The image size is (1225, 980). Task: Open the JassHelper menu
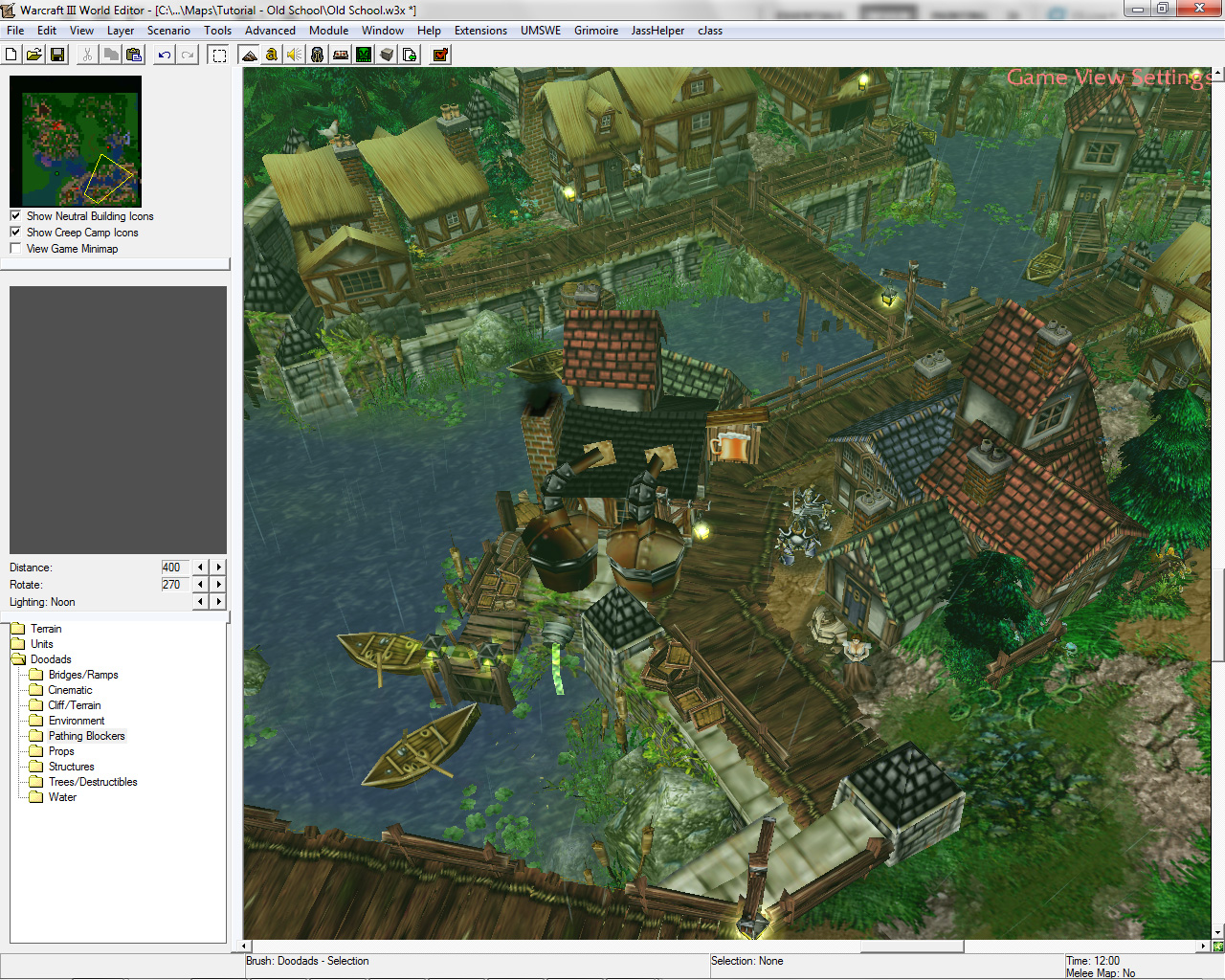[x=657, y=31]
